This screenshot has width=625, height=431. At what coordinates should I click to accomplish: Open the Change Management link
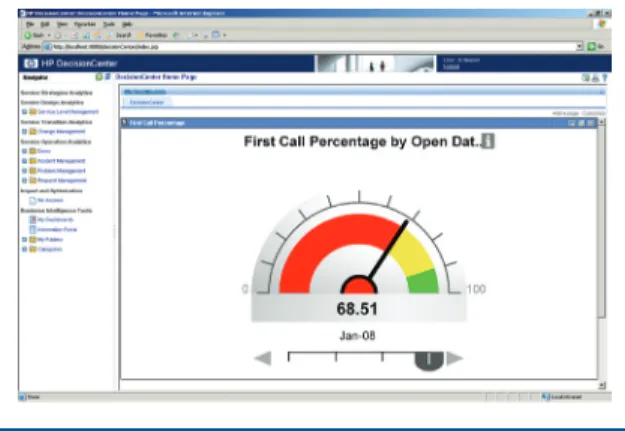61,132
